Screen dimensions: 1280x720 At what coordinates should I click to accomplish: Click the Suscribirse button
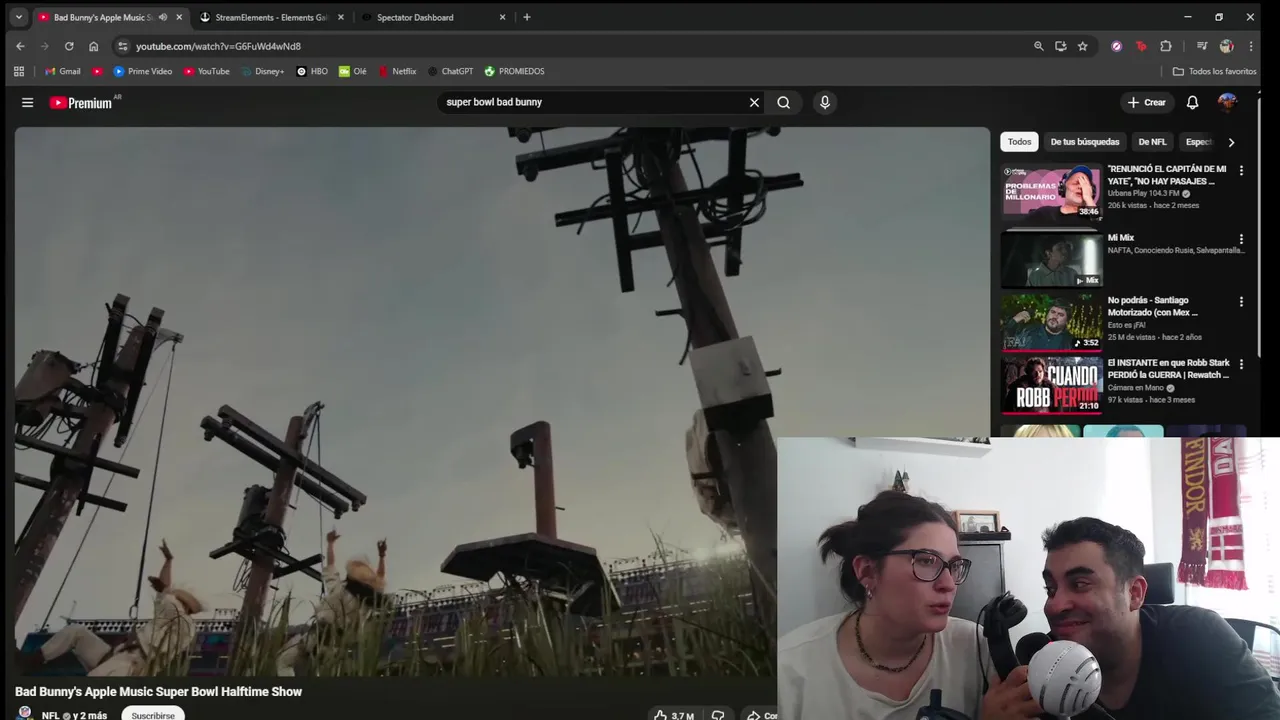(x=153, y=714)
